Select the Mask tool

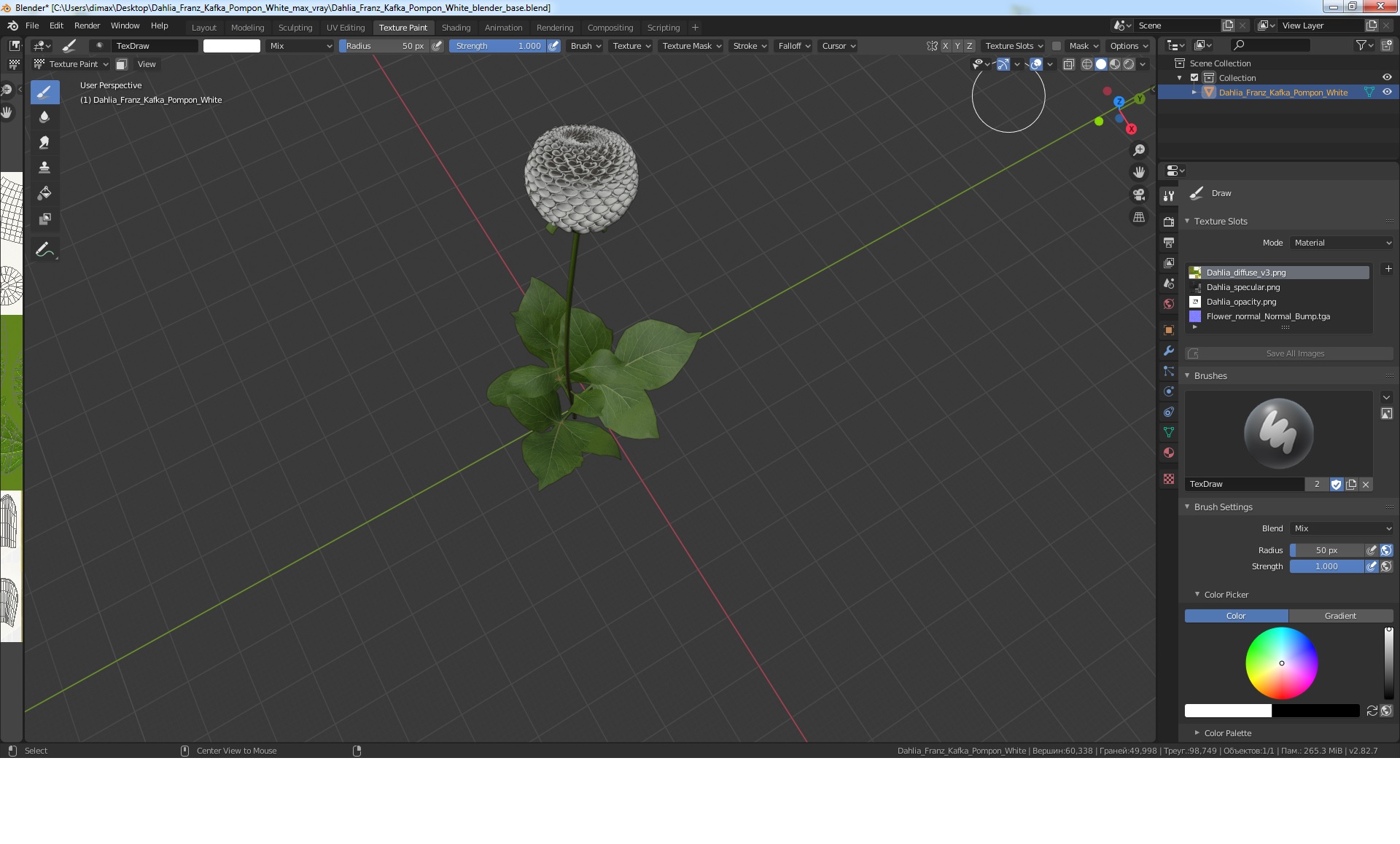(x=44, y=219)
